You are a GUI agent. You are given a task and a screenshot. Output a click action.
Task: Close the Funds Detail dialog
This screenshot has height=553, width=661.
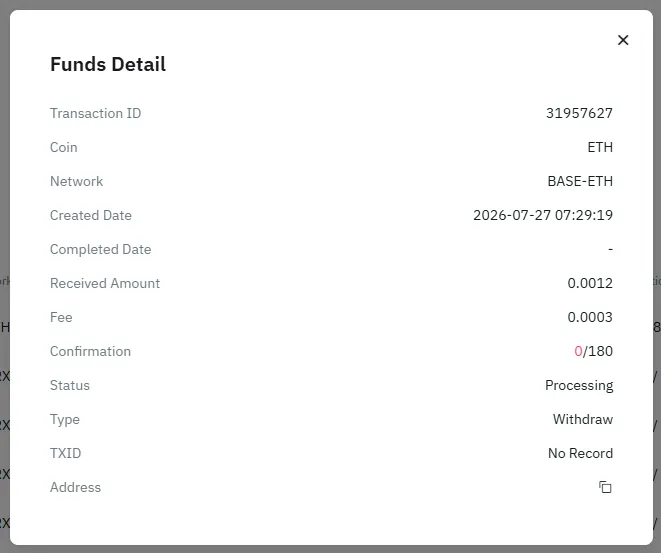tap(623, 40)
